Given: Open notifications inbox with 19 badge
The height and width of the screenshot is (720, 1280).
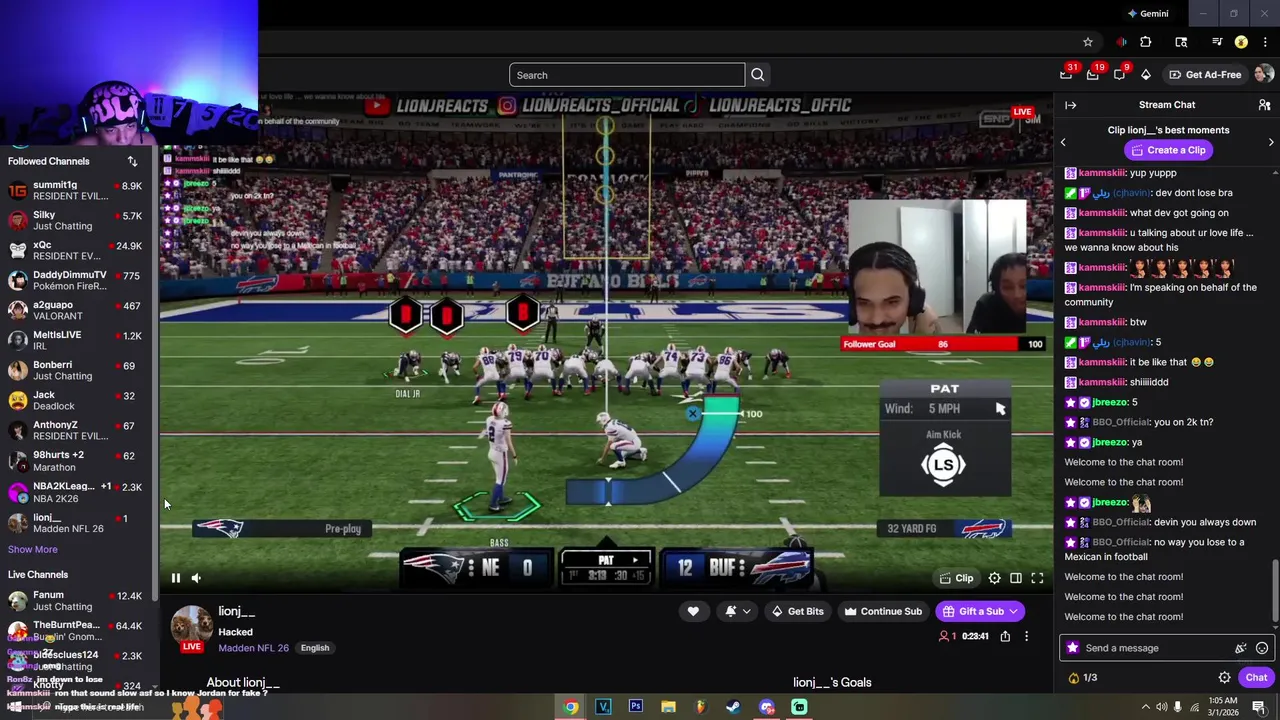Looking at the screenshot, I should click(x=1093, y=74).
